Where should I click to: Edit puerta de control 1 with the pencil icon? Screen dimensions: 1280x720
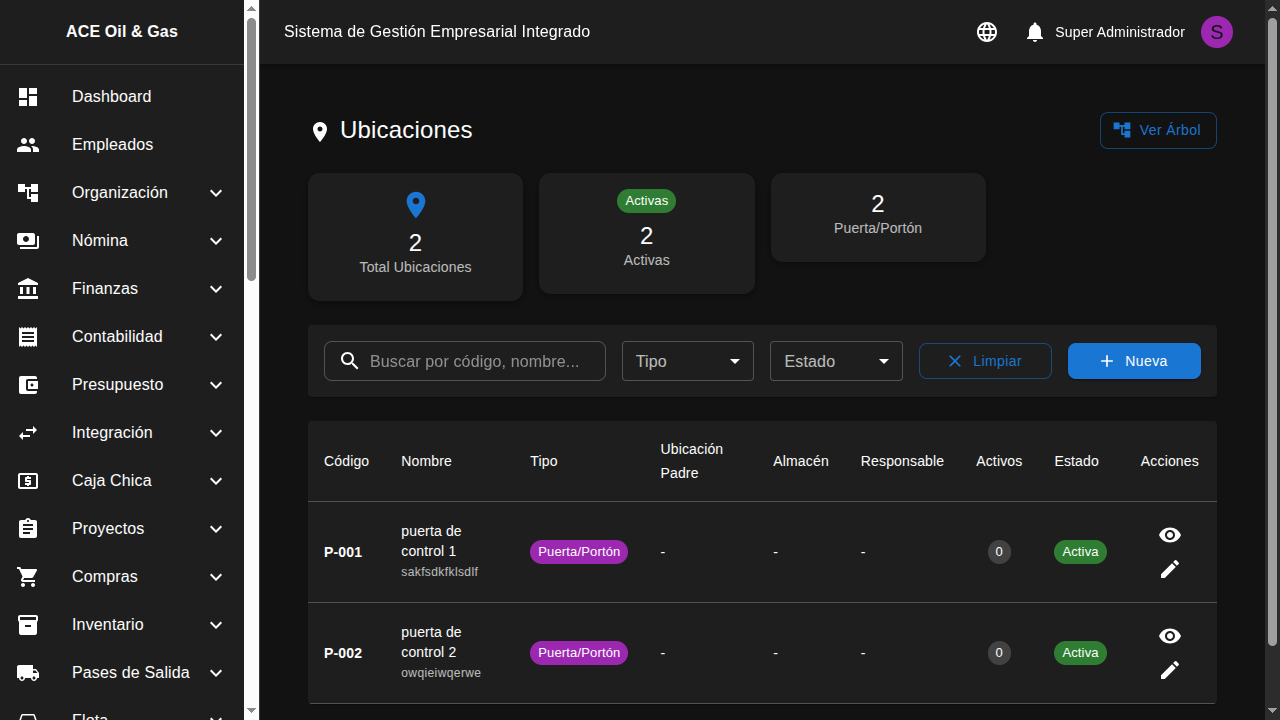pyautogui.click(x=1170, y=569)
